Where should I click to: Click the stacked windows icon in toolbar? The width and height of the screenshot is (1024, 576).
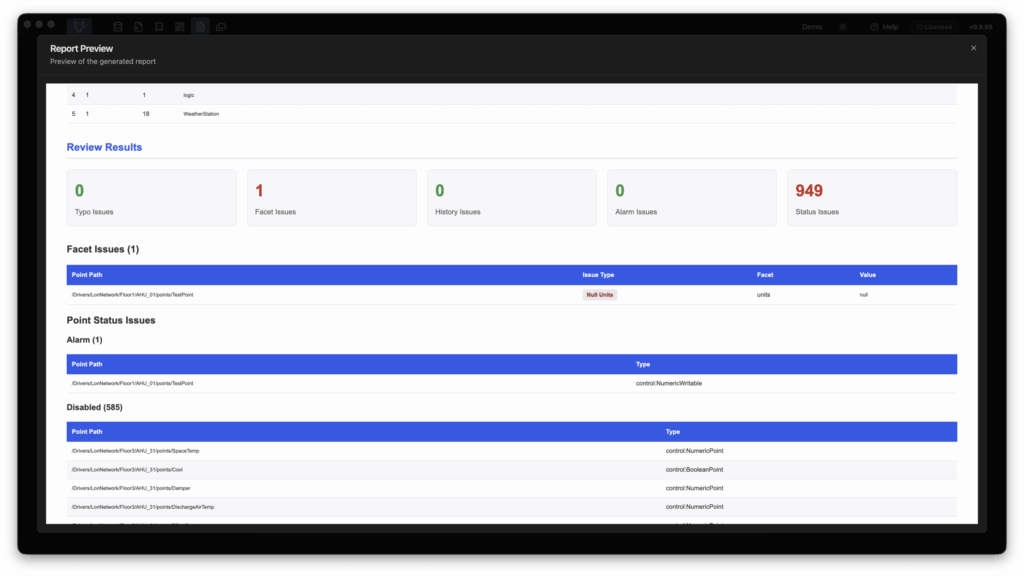(x=221, y=27)
